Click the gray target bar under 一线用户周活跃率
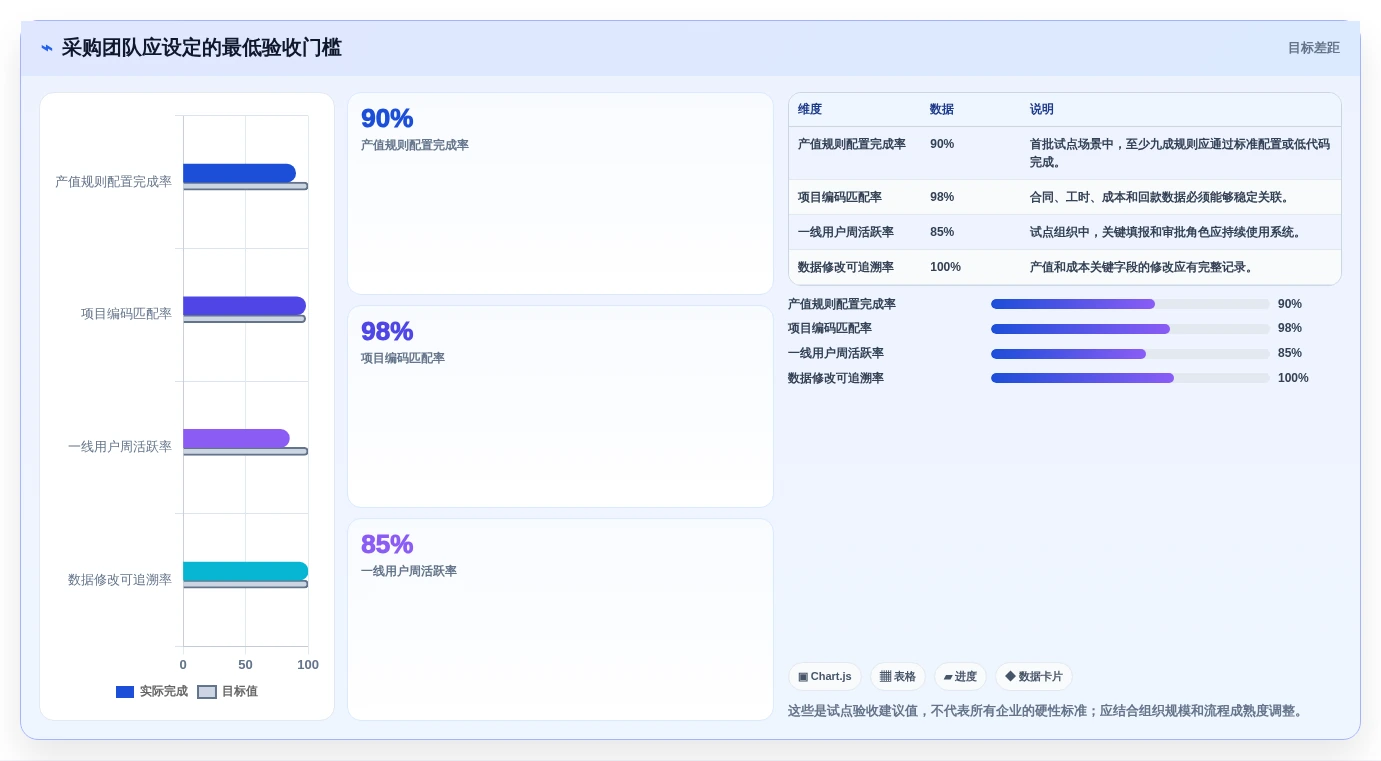Screen dimensions: 1381x761 [x=245, y=451]
